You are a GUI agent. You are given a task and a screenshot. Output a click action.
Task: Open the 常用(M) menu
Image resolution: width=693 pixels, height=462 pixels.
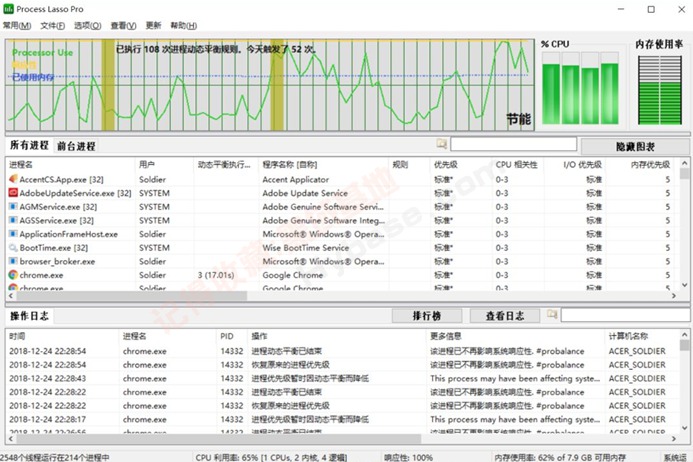(17, 26)
